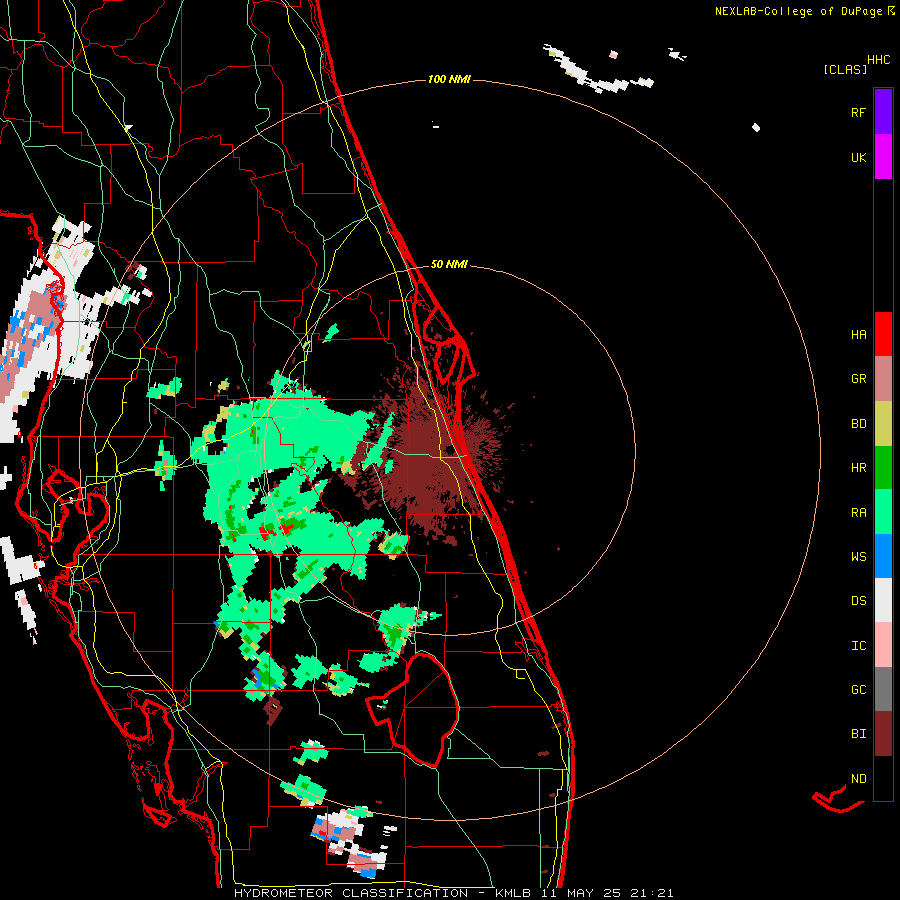The width and height of the screenshot is (900, 900).
Task: Click the IC legend label
Action: [858, 645]
